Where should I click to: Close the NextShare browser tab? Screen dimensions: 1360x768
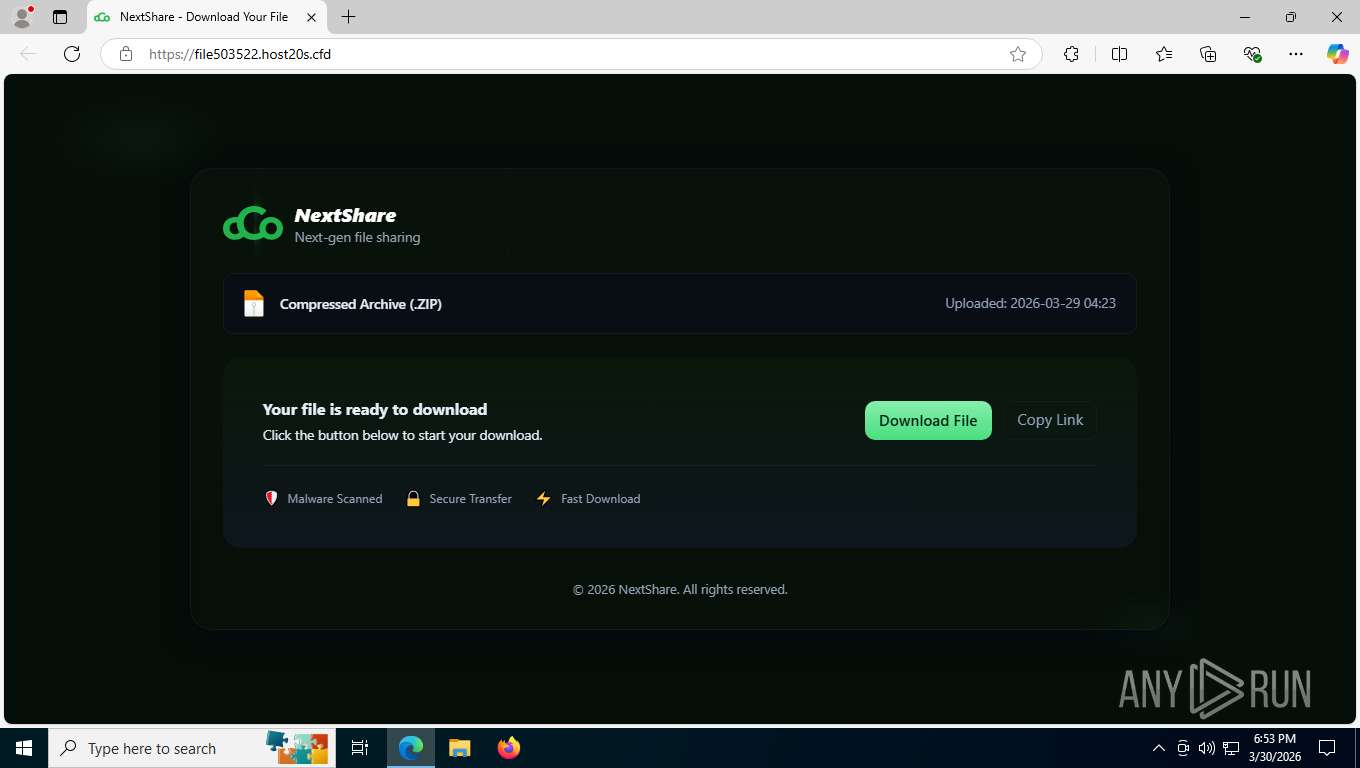pos(311,17)
